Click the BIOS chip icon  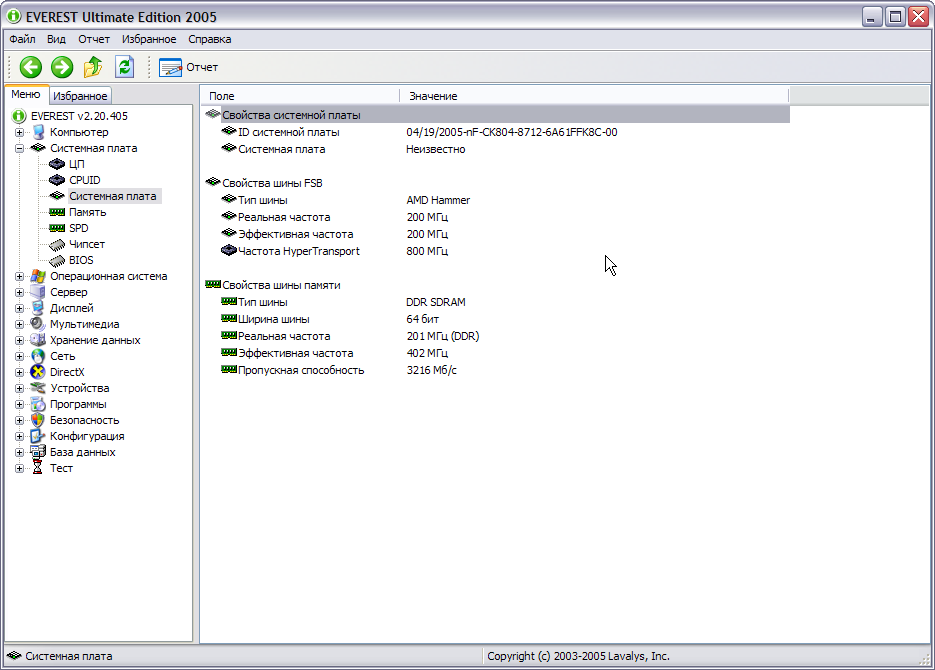pos(57,260)
